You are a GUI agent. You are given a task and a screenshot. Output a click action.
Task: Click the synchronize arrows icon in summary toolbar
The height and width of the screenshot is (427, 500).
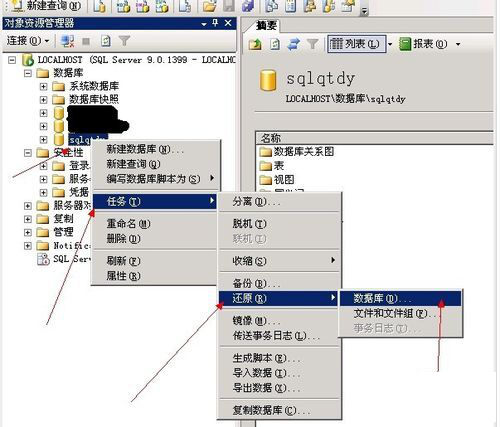tap(293, 44)
